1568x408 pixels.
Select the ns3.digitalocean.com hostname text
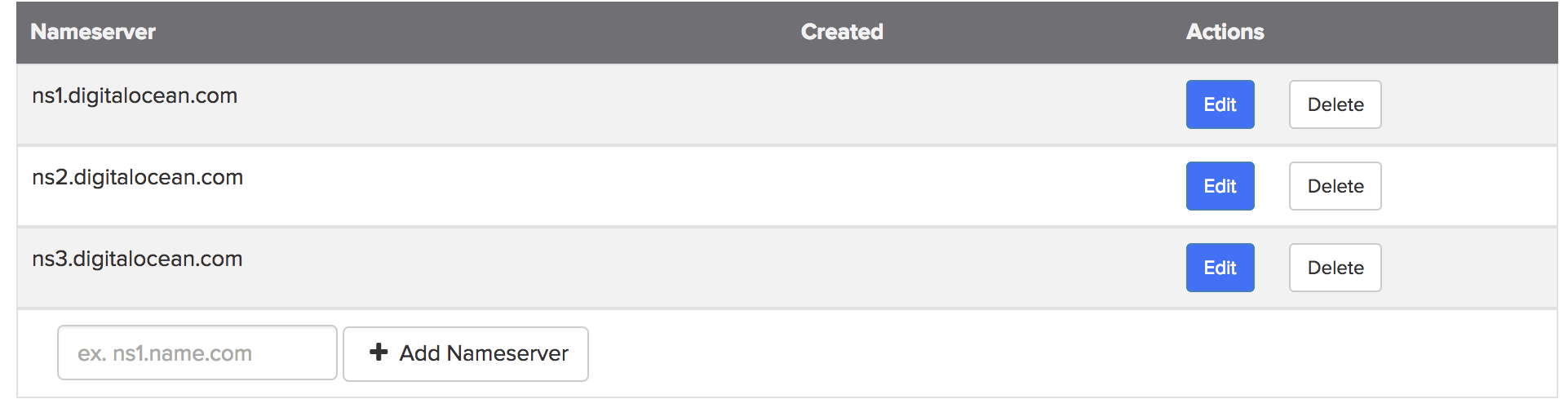click(x=137, y=259)
